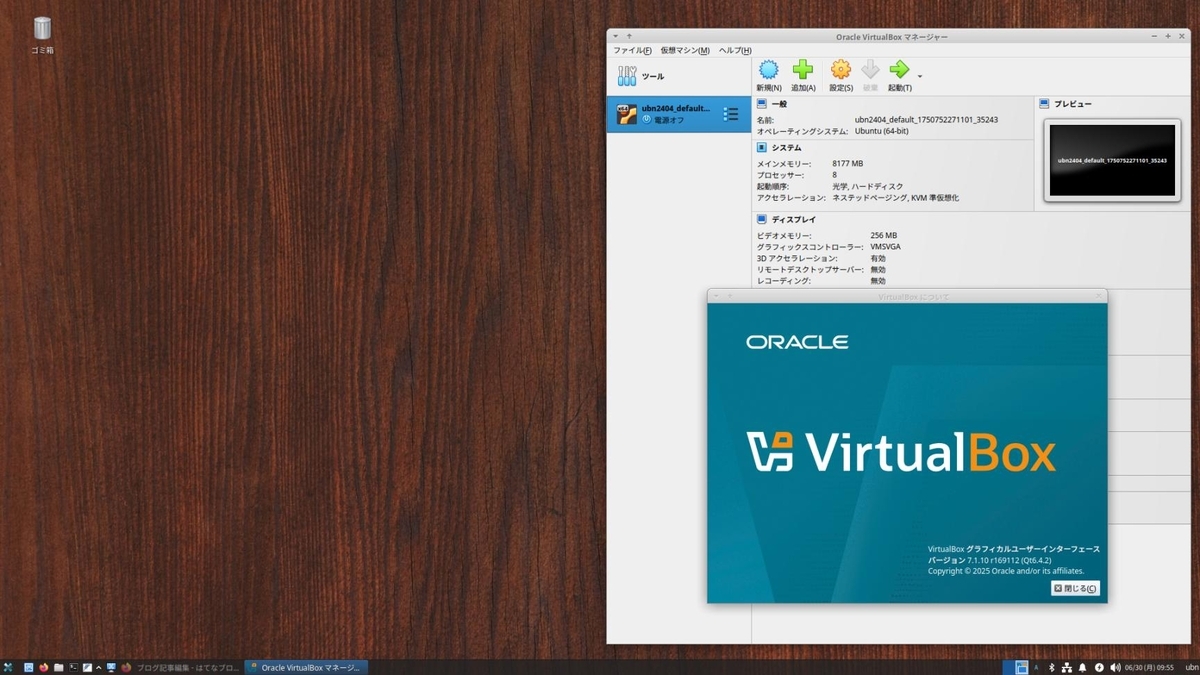Click the show-desktop monitor icon in taskbar
Screen dimensions: 1200x675
[111, 667]
